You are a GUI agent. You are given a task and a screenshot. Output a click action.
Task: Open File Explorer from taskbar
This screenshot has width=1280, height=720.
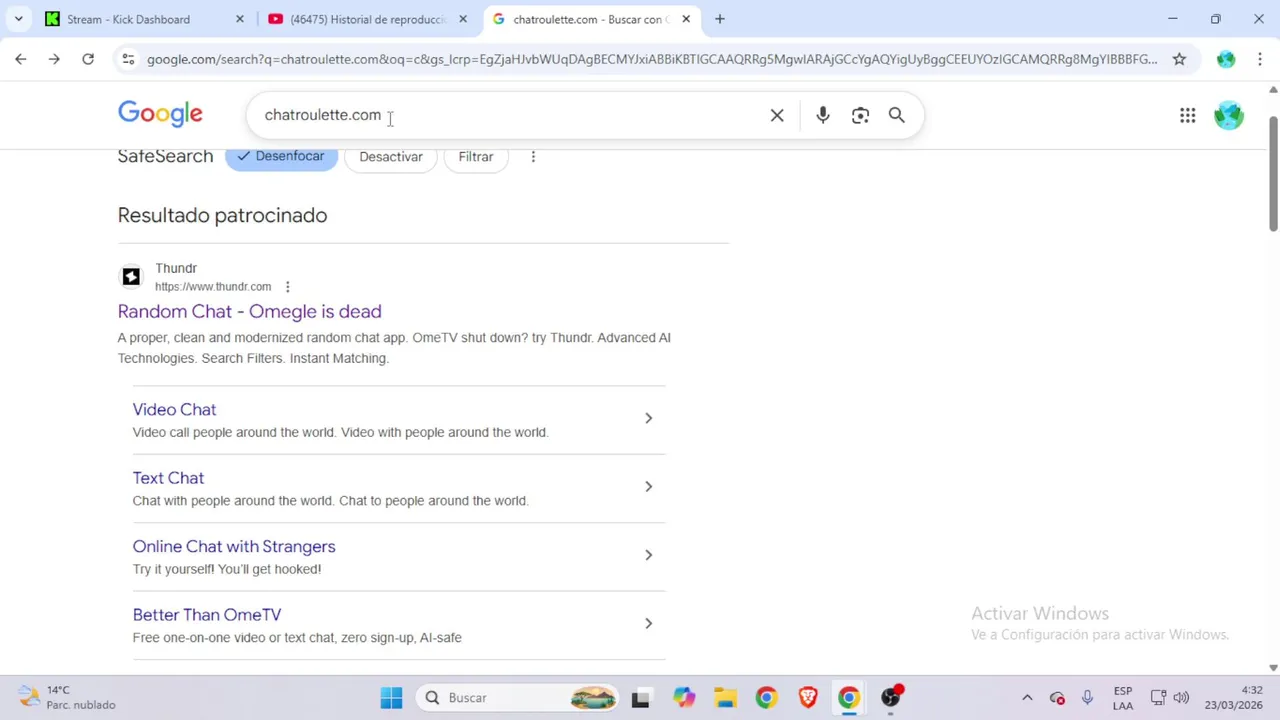click(x=725, y=698)
